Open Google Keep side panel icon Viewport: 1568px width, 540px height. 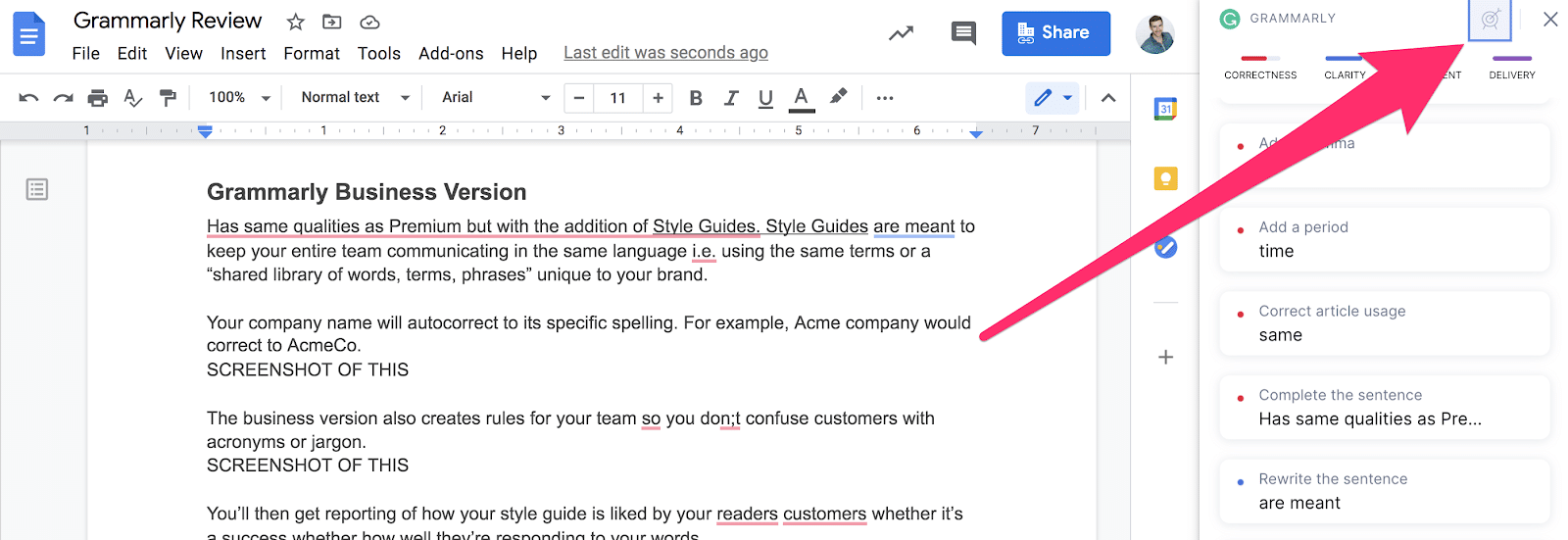tap(1165, 178)
